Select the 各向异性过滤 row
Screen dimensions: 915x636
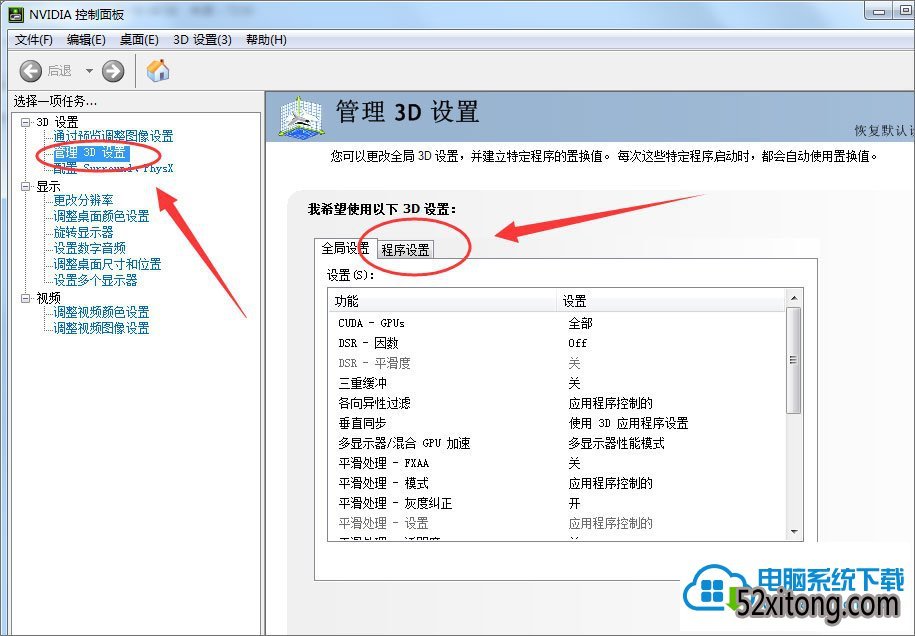(557, 403)
